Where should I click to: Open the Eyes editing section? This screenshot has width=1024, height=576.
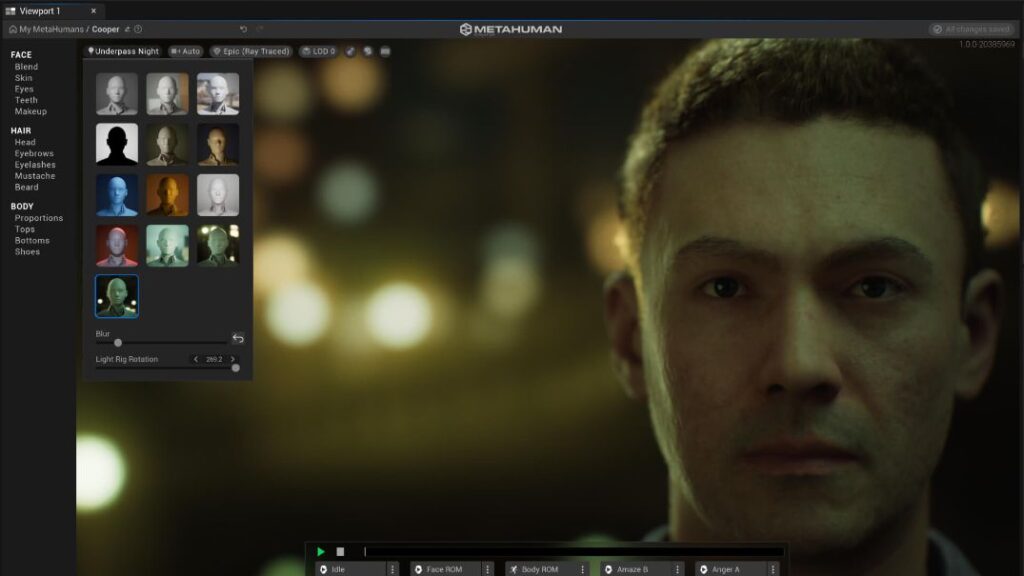(25, 88)
